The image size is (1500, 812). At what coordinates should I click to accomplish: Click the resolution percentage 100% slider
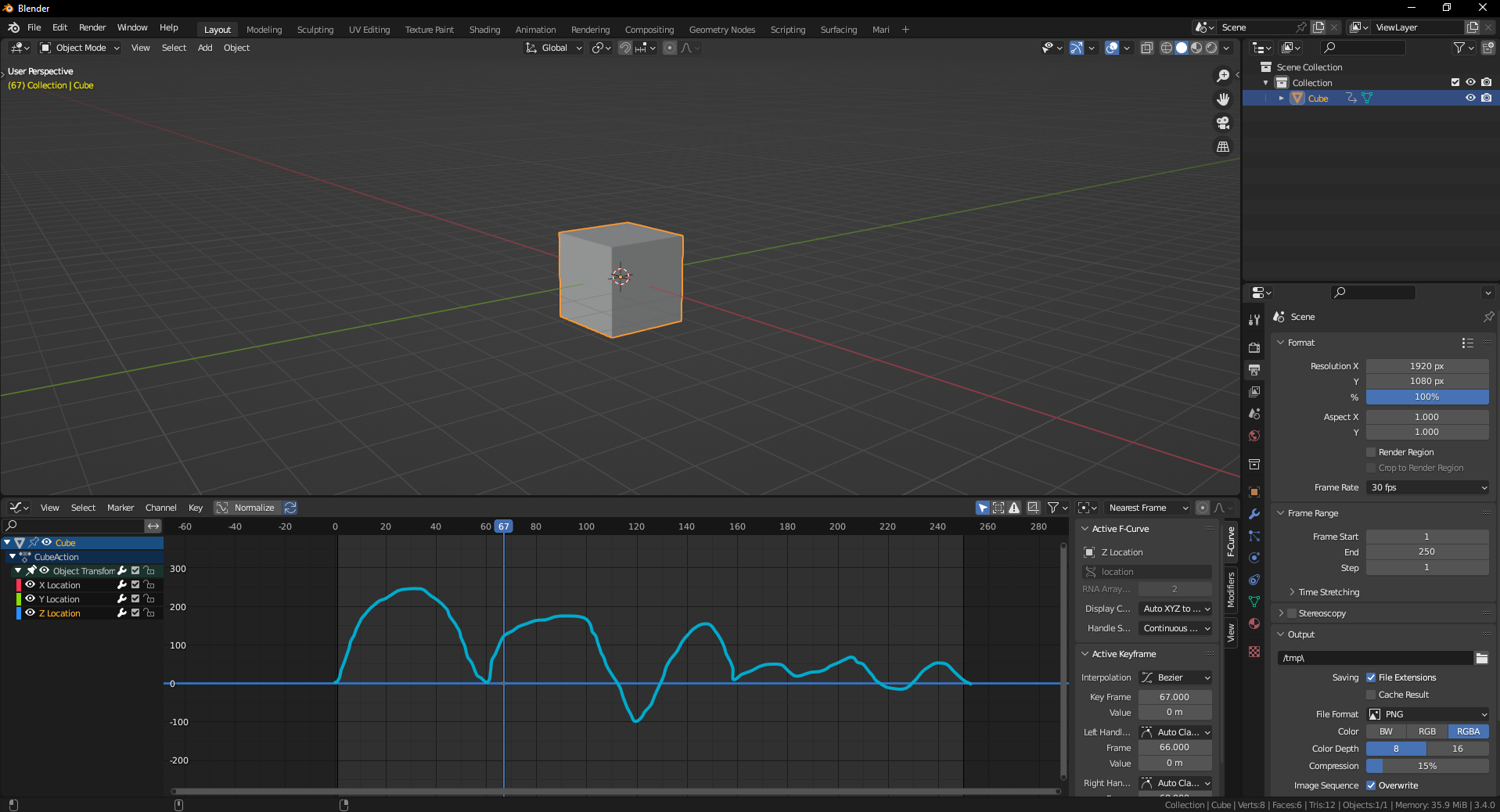tap(1427, 397)
